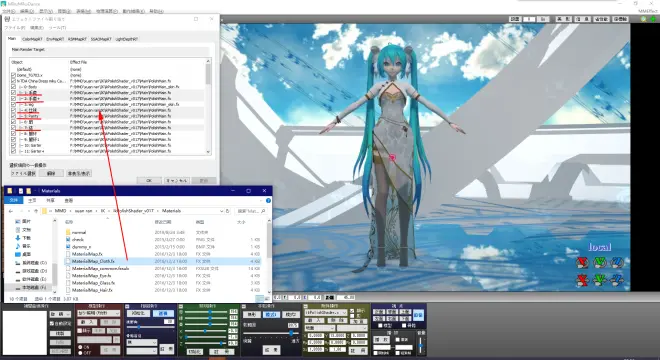Click the red X-axis rotate handle icon
Screen dimensions: 660x360
582,263
